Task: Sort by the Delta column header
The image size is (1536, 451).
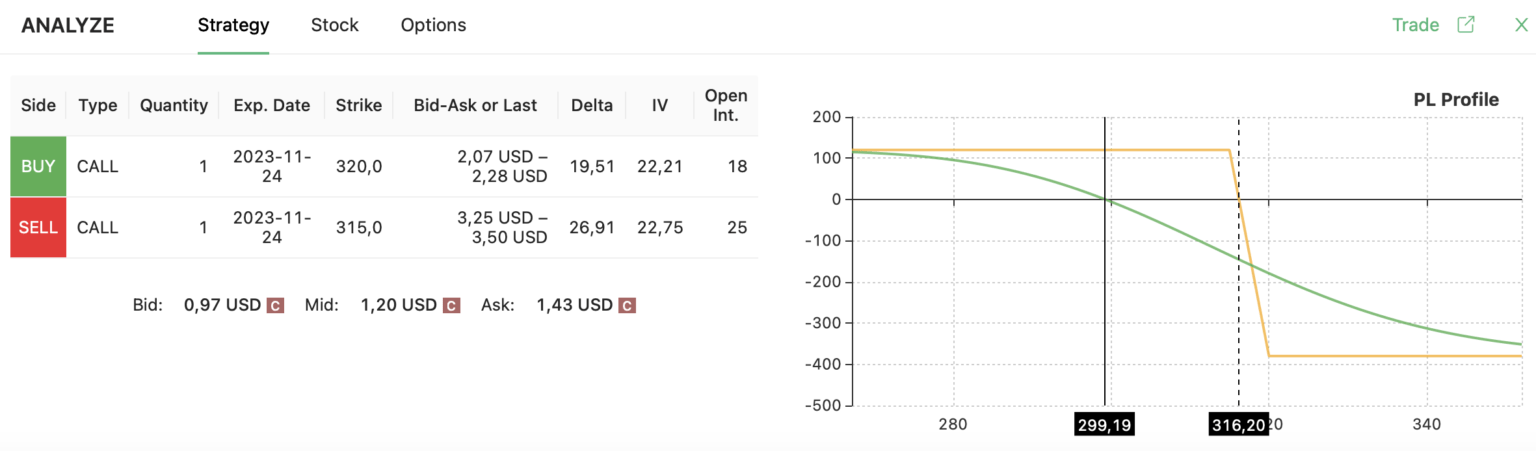Action: click(591, 105)
